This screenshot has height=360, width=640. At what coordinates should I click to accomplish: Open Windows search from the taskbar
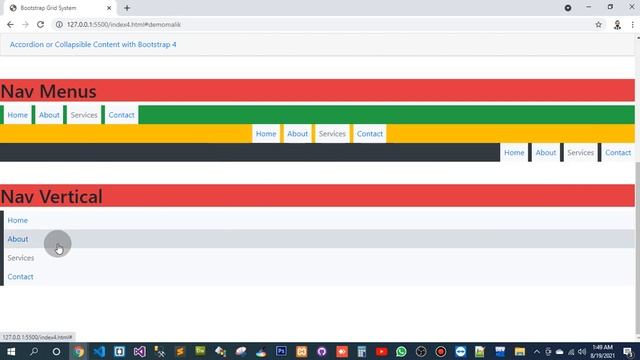coord(34,351)
